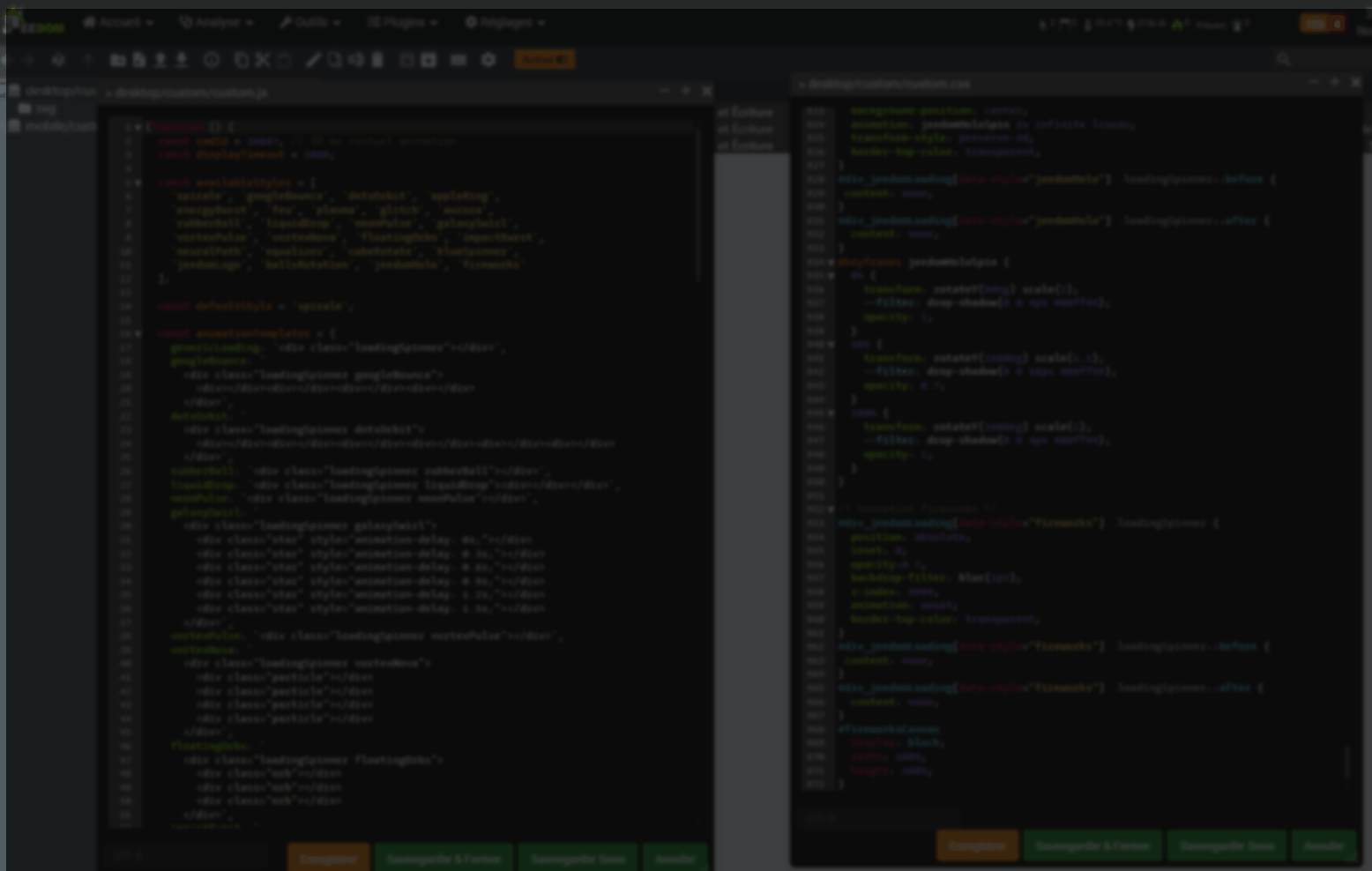Collapse the 100% keyframe block fold arrow in custom.css

[831, 413]
